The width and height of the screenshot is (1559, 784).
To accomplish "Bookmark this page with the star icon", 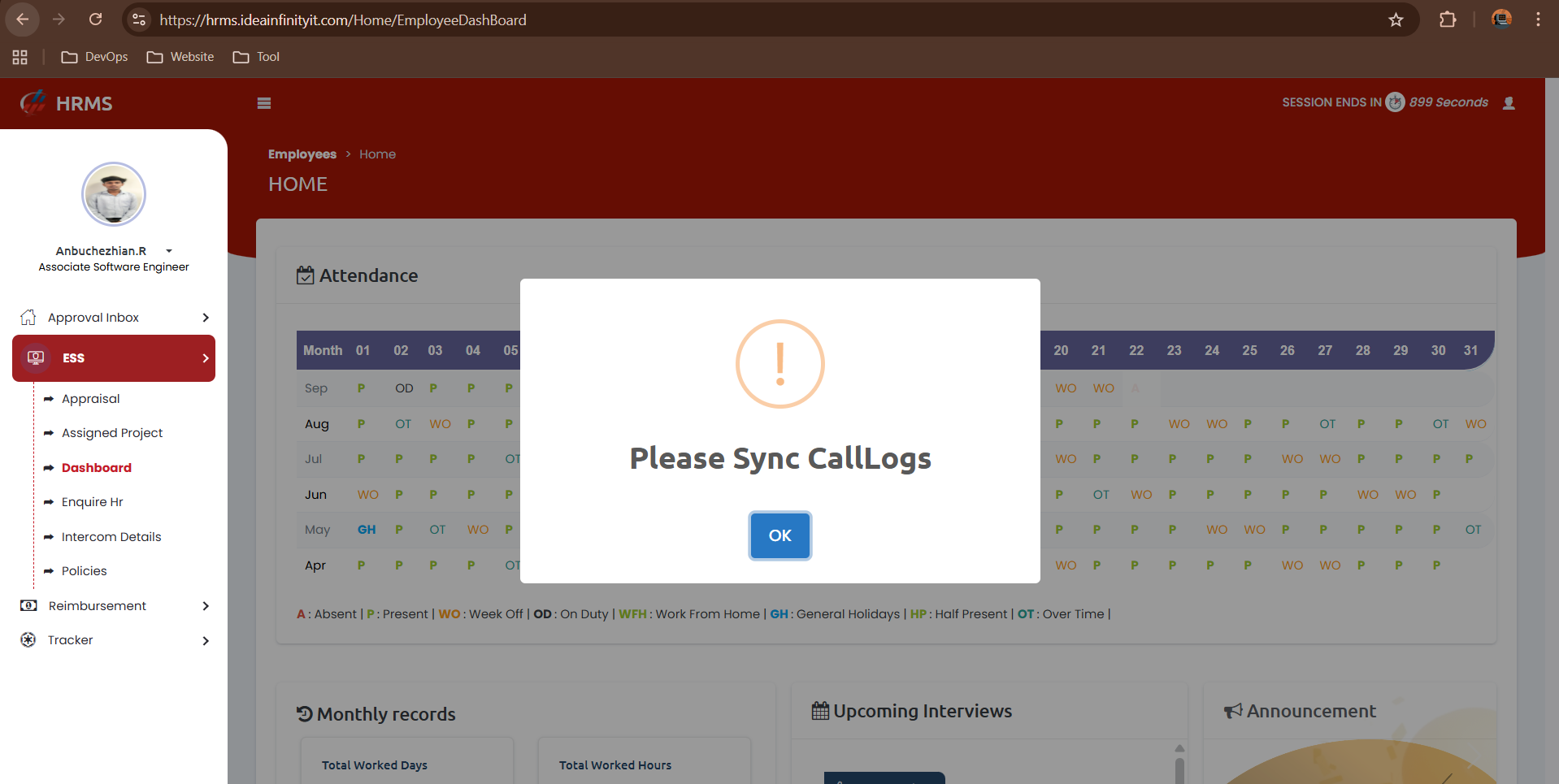I will tap(1396, 19).
